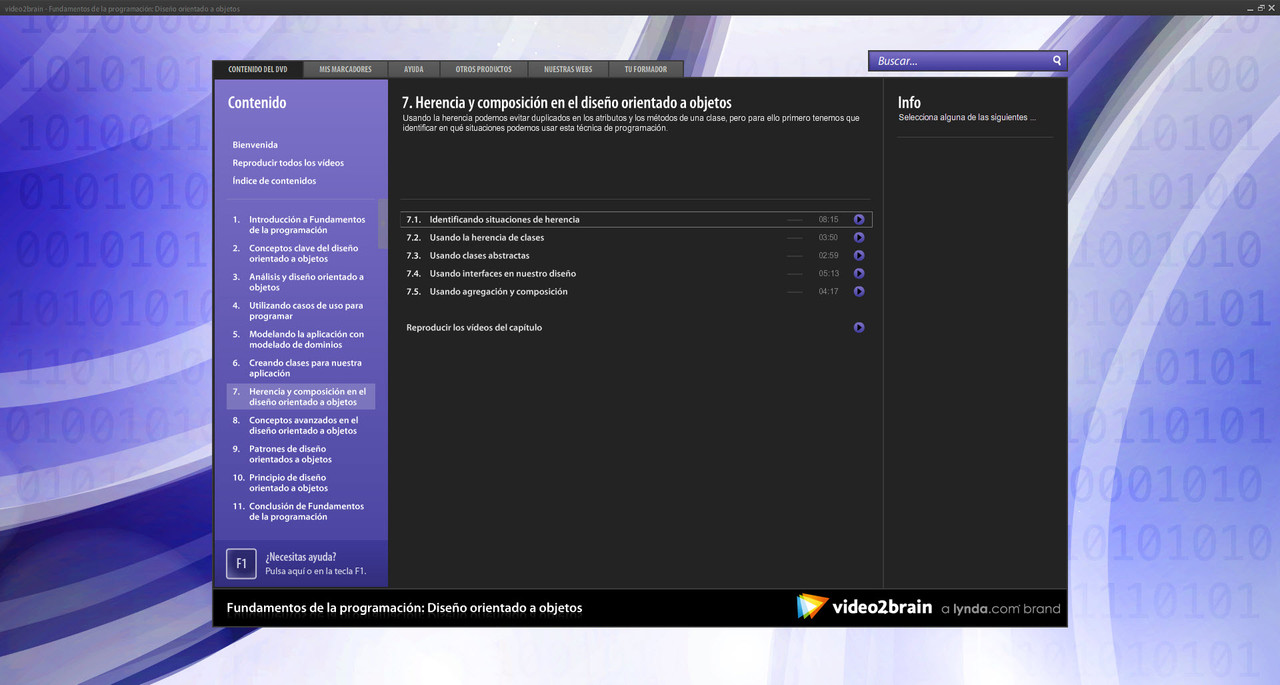Viewport: 1280px width, 685px height.
Task: Click the 04:17 duration value
Action: 828,291
